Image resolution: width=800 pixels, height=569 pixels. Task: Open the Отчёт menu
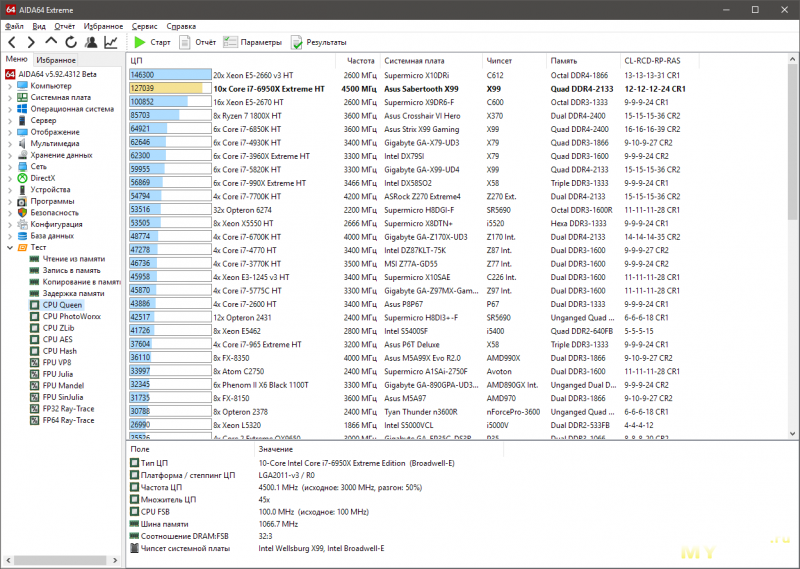(64, 26)
